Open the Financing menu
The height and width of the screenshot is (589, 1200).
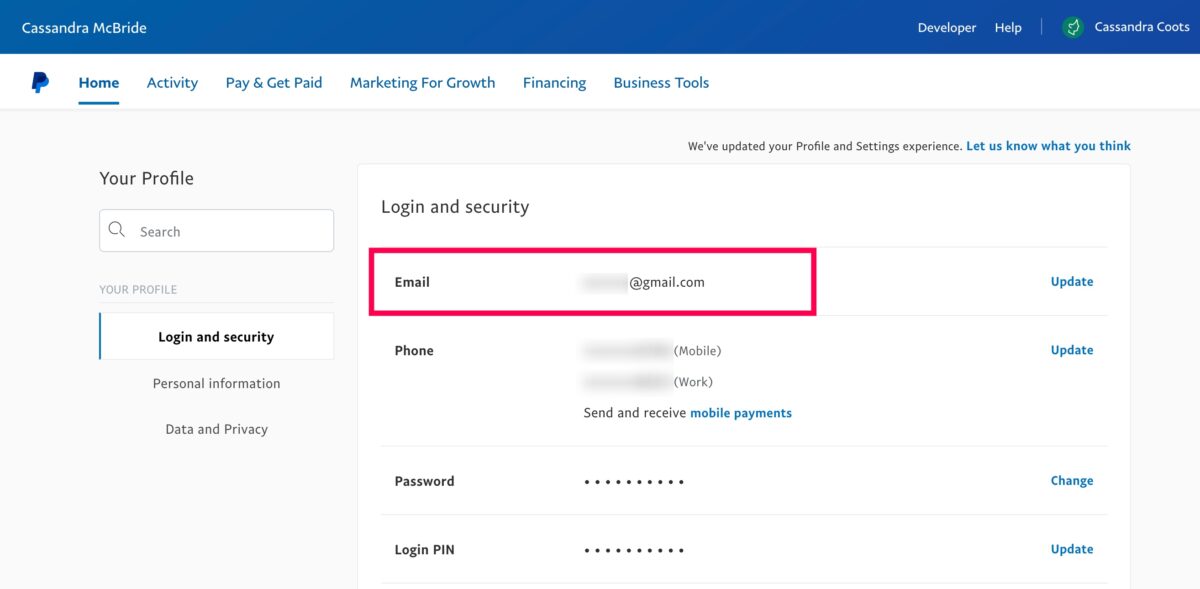(554, 83)
